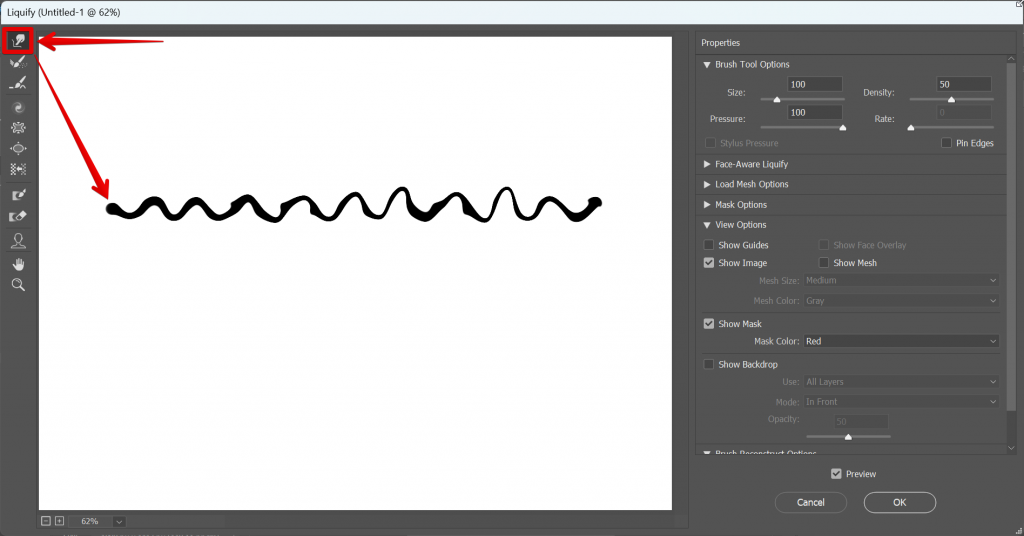Image resolution: width=1024 pixels, height=536 pixels.
Task: Open the Mask Color dropdown
Action: tap(900, 342)
